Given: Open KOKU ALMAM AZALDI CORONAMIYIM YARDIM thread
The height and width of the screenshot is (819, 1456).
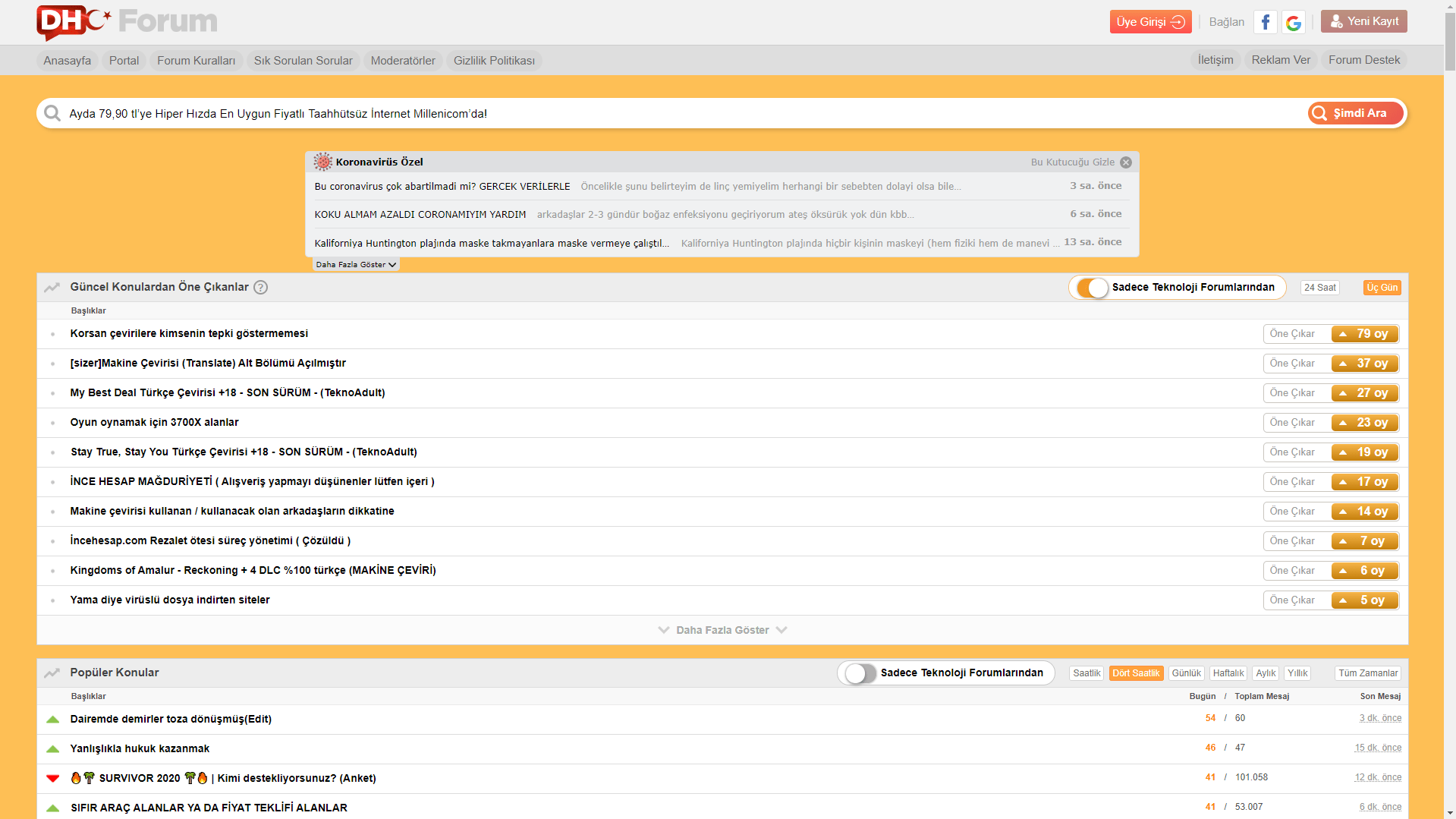Looking at the screenshot, I should pos(420,215).
